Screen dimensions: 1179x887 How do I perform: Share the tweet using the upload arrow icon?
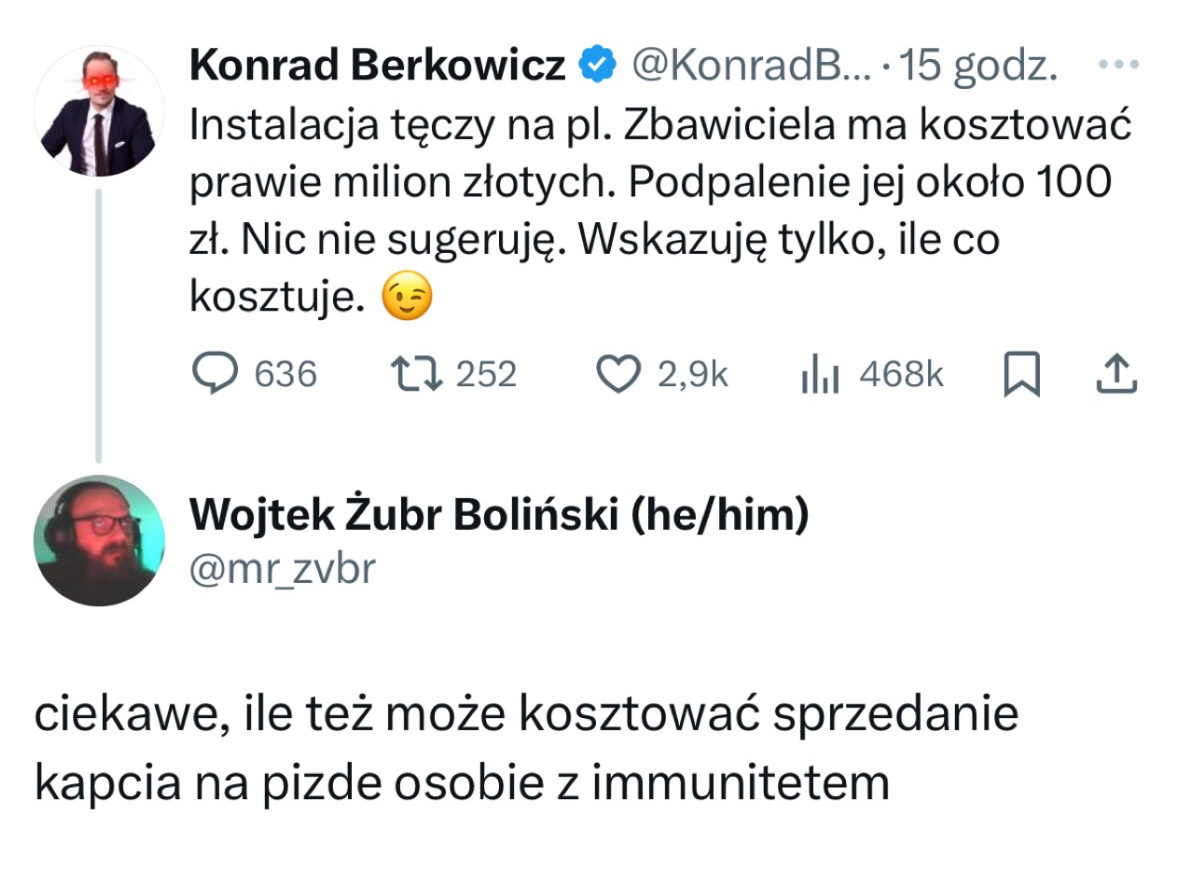point(1117,373)
